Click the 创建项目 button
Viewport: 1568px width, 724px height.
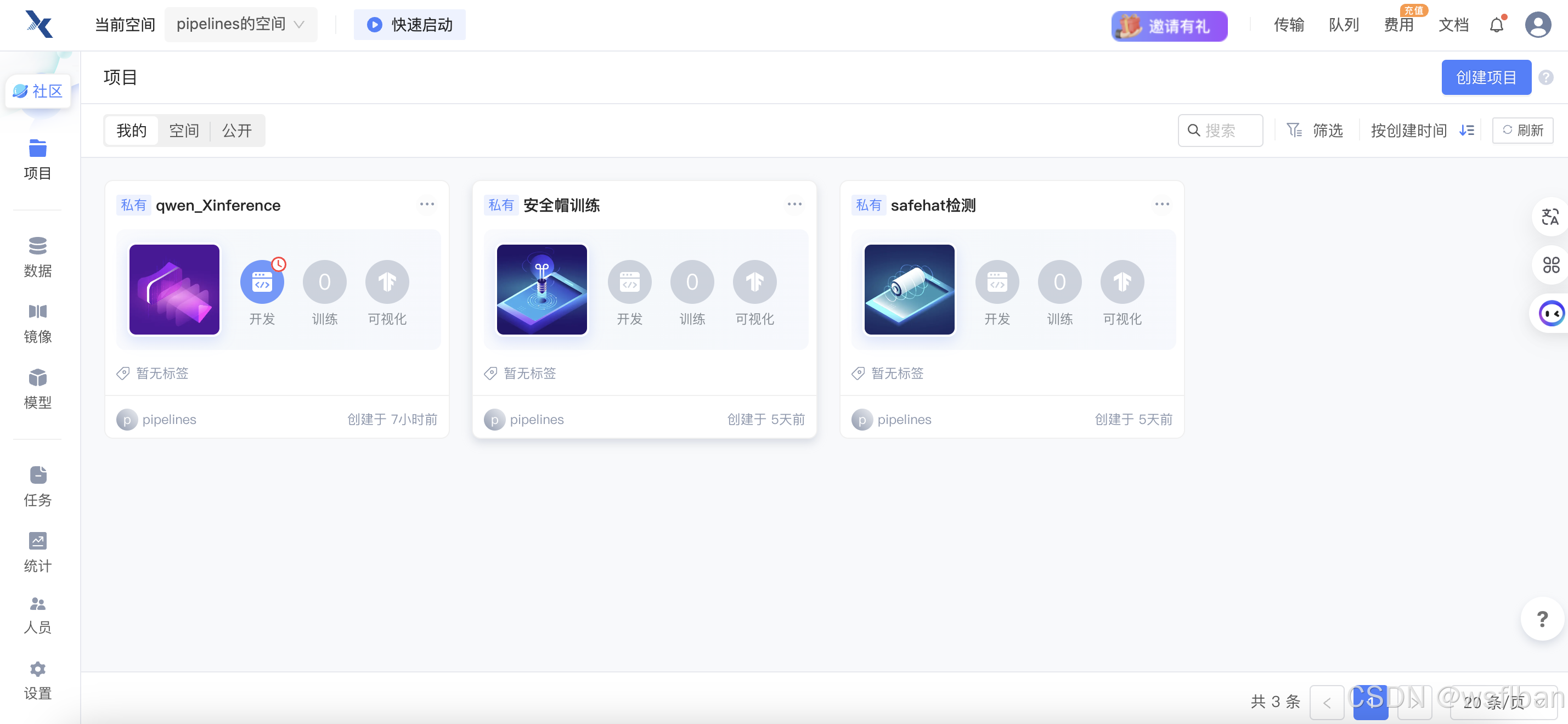point(1485,77)
